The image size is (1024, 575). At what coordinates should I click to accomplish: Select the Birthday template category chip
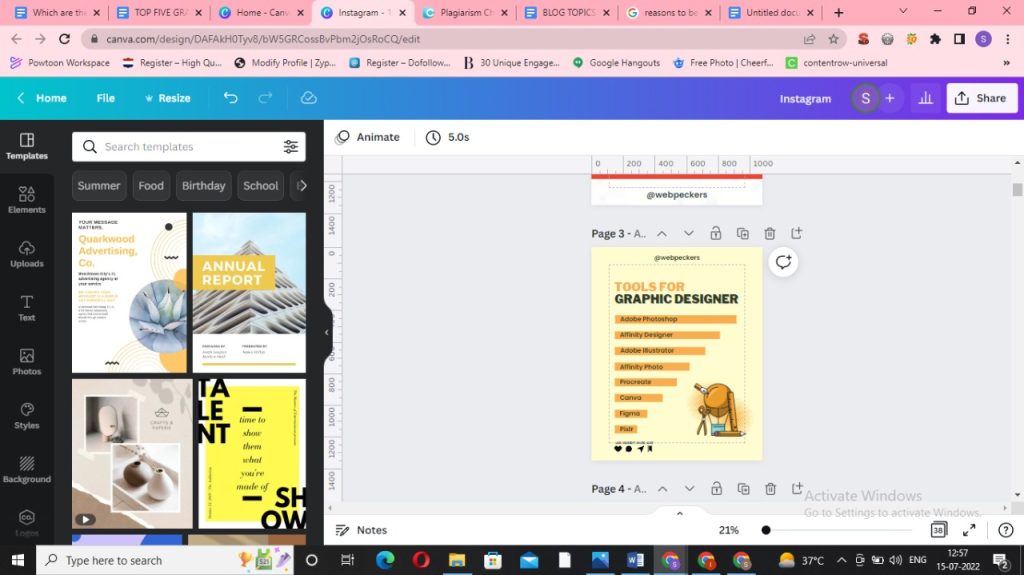coord(203,186)
